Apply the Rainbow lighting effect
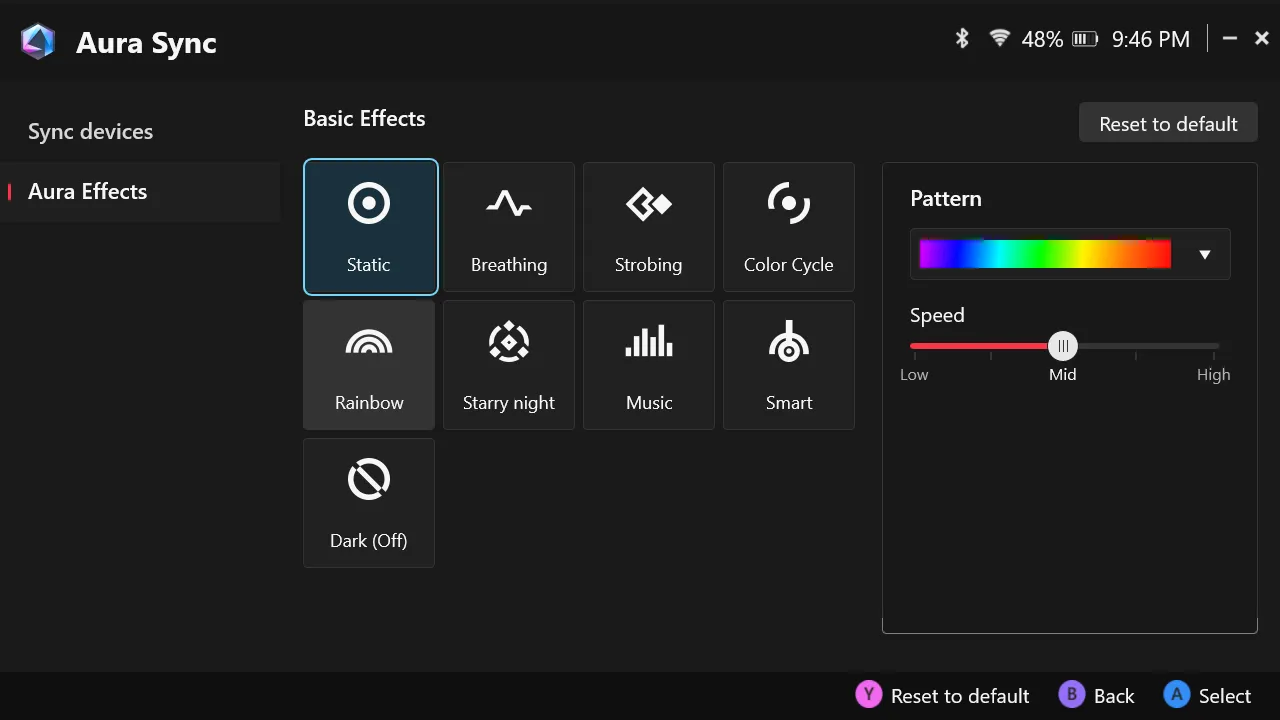 [x=369, y=365]
